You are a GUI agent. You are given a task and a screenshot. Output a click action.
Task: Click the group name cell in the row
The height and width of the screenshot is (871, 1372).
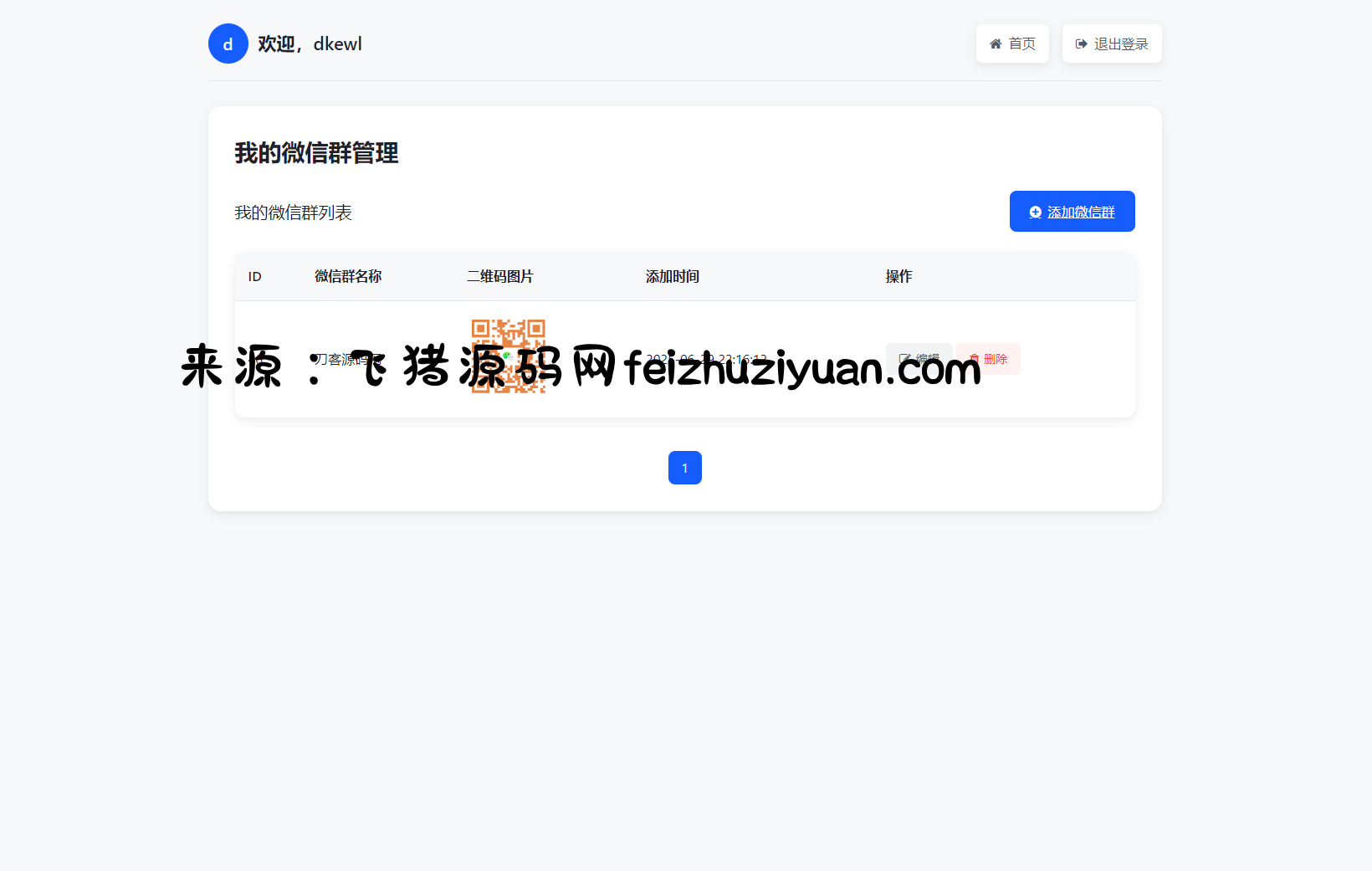coord(348,359)
